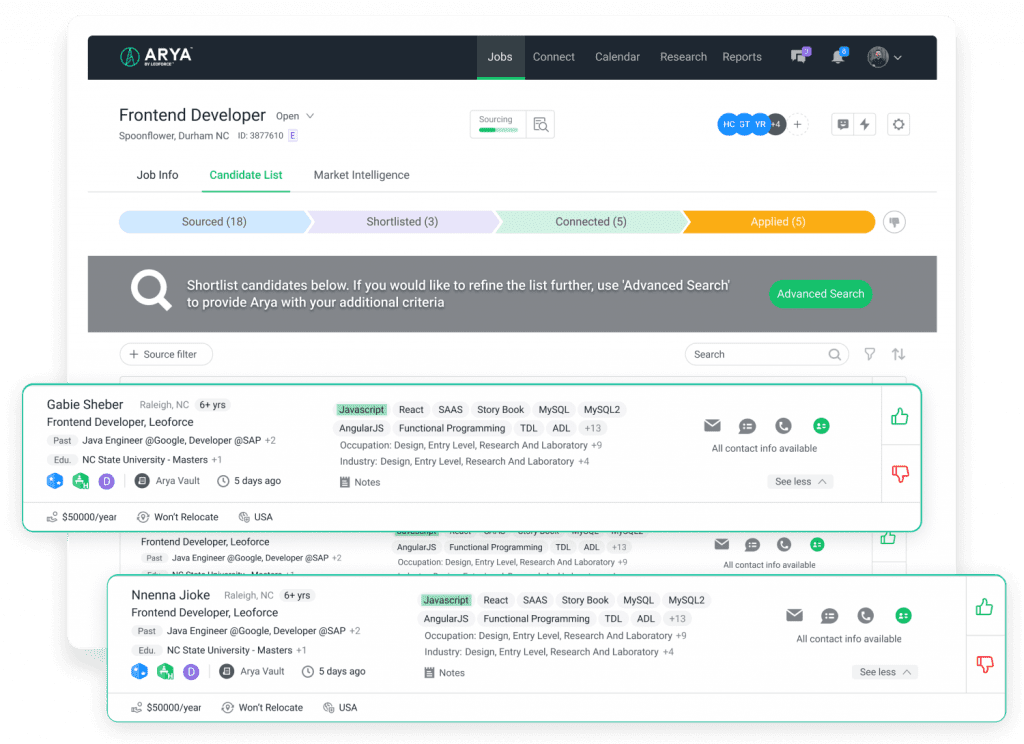
Task: Email Gabie Sheber via envelope icon
Action: point(712,426)
